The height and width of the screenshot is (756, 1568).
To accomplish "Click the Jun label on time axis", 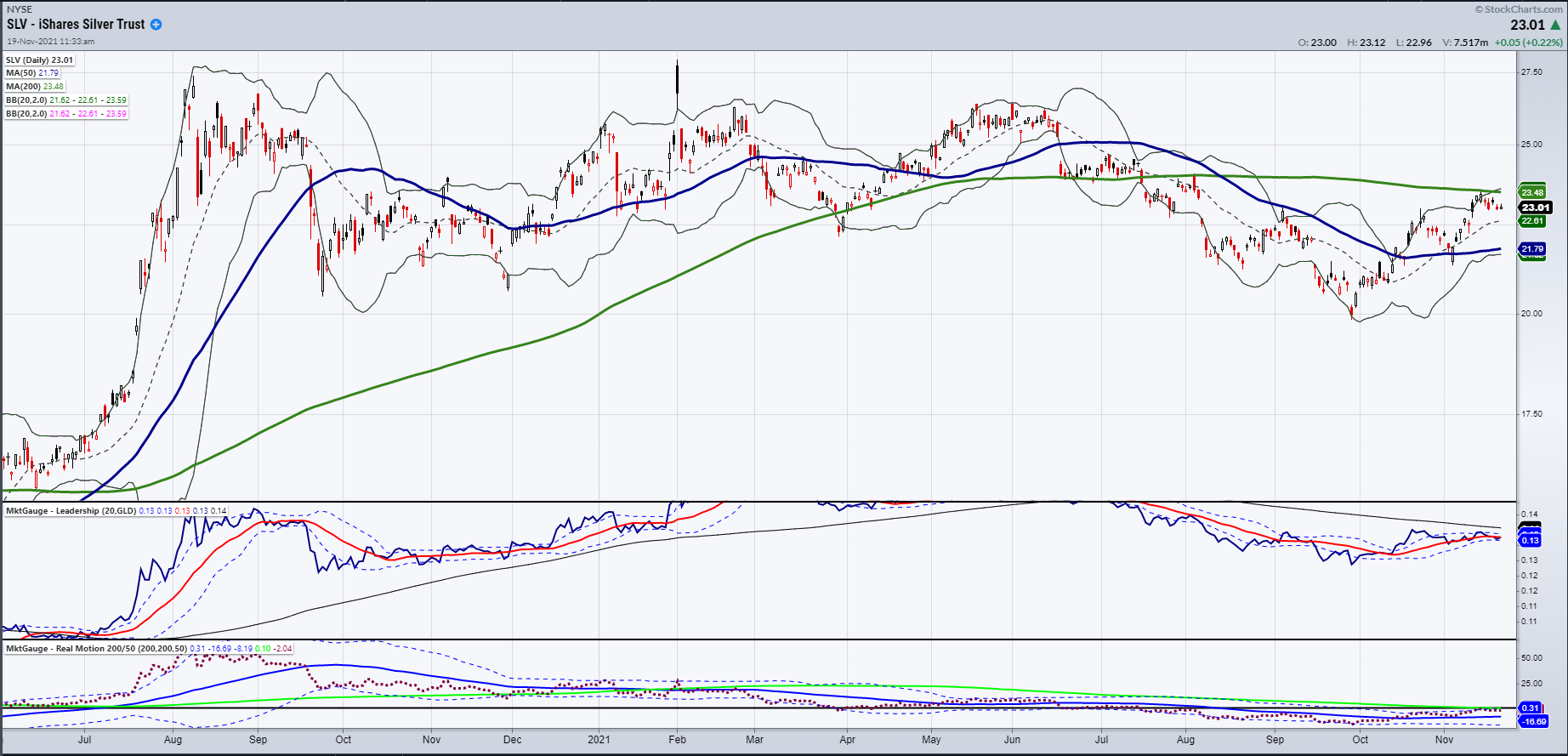I will 1012,740.
